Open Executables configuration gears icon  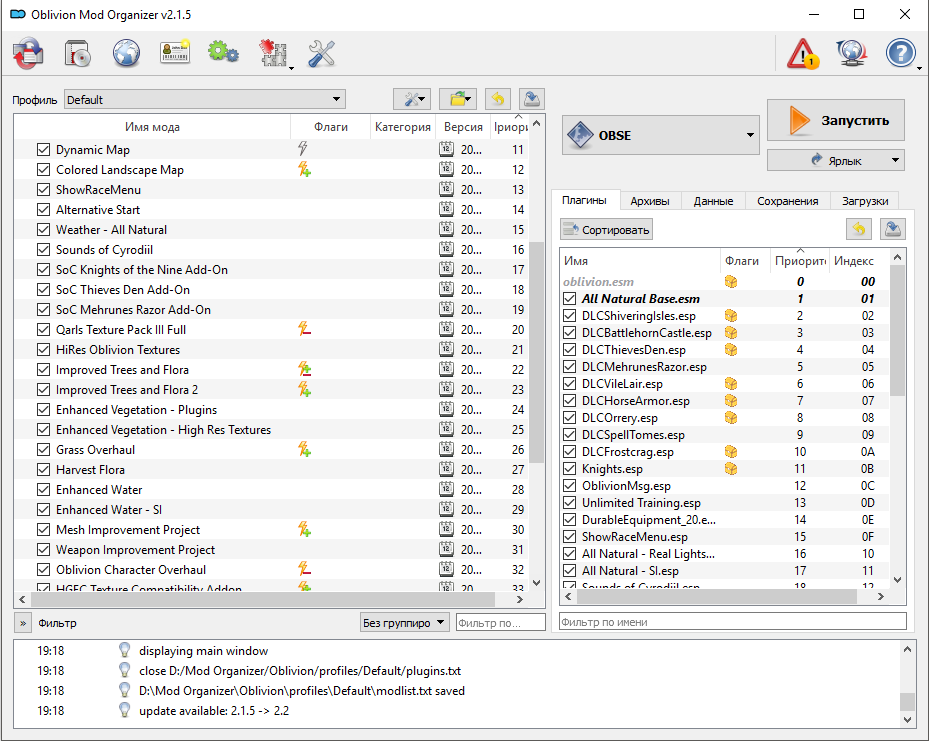point(223,52)
